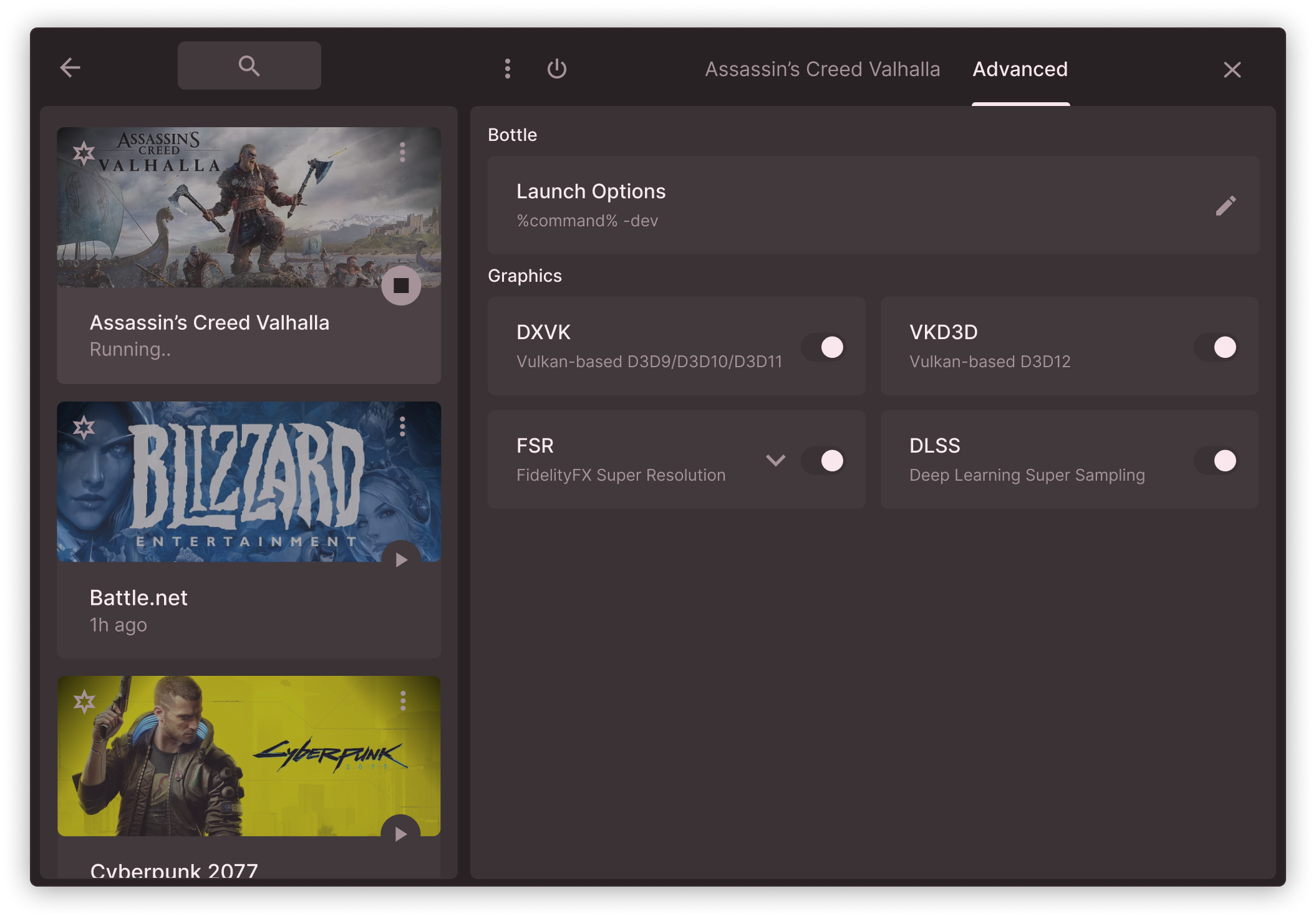Viewport: 1316px width, 919px height.
Task: Launch Battle.net with the play button
Action: pos(401,560)
